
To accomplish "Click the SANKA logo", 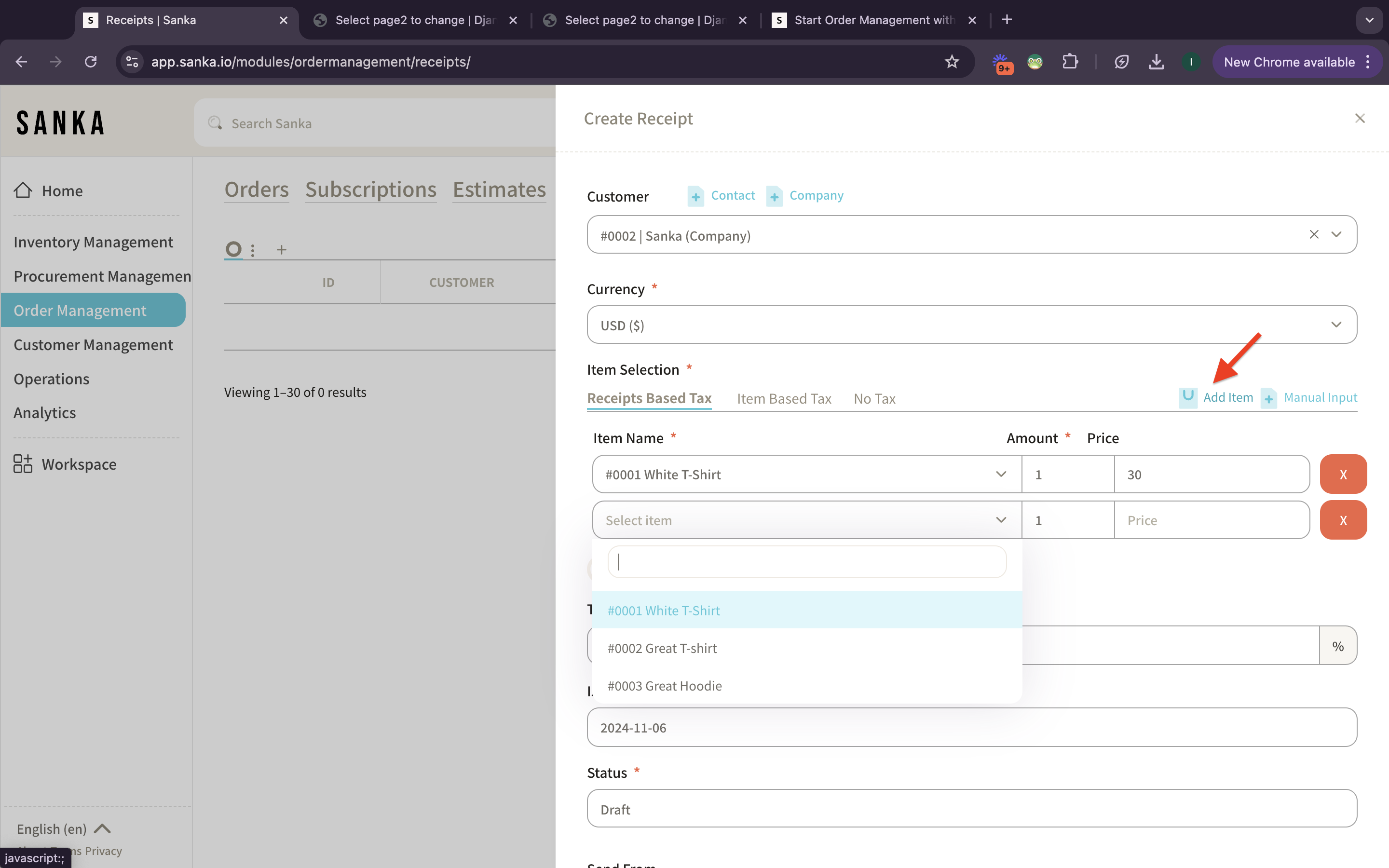I will click(60, 123).
